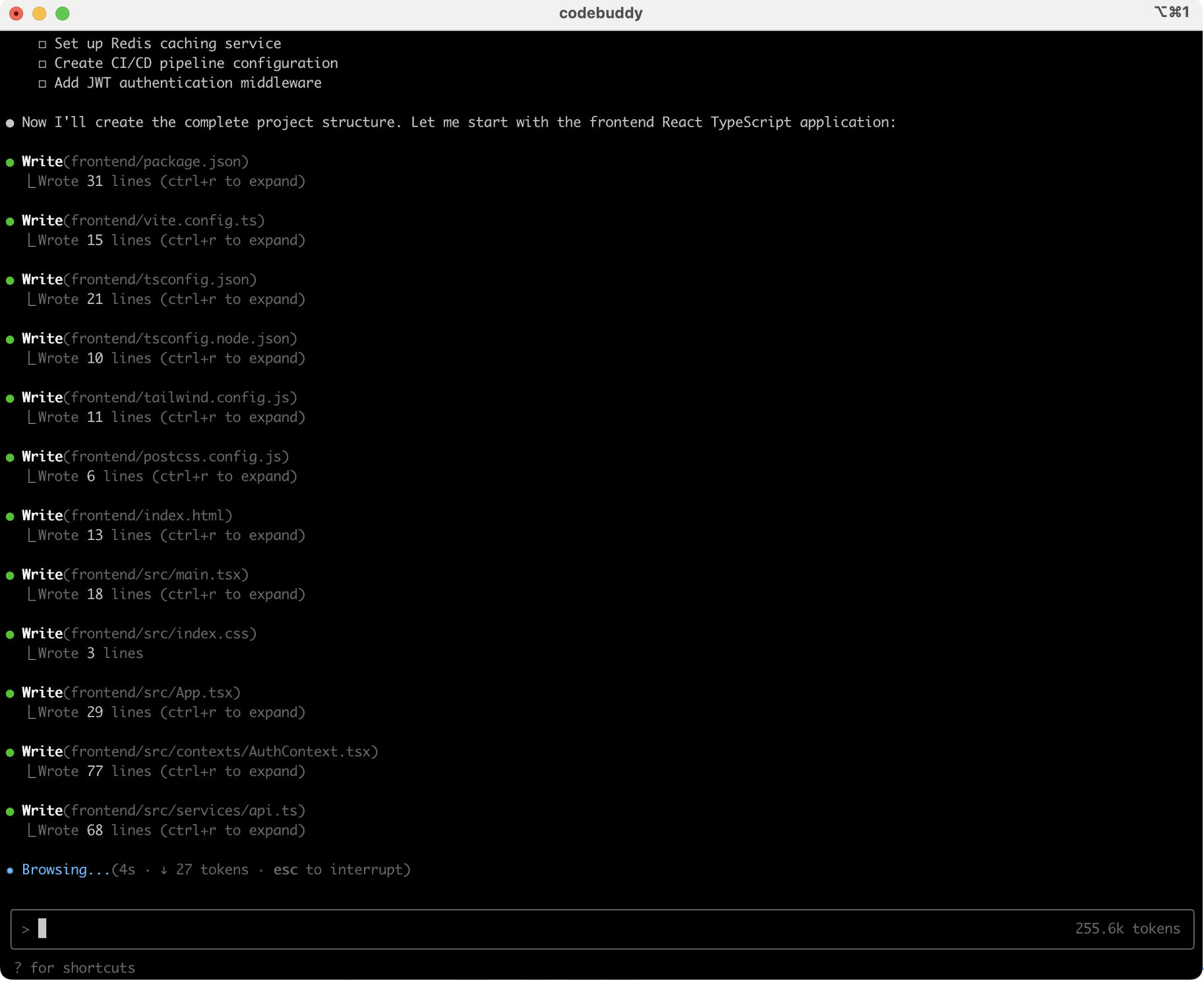The height and width of the screenshot is (981, 1204).
Task: Expand 'Wrote 21 lines' under tsconfig.json
Action: (171, 299)
